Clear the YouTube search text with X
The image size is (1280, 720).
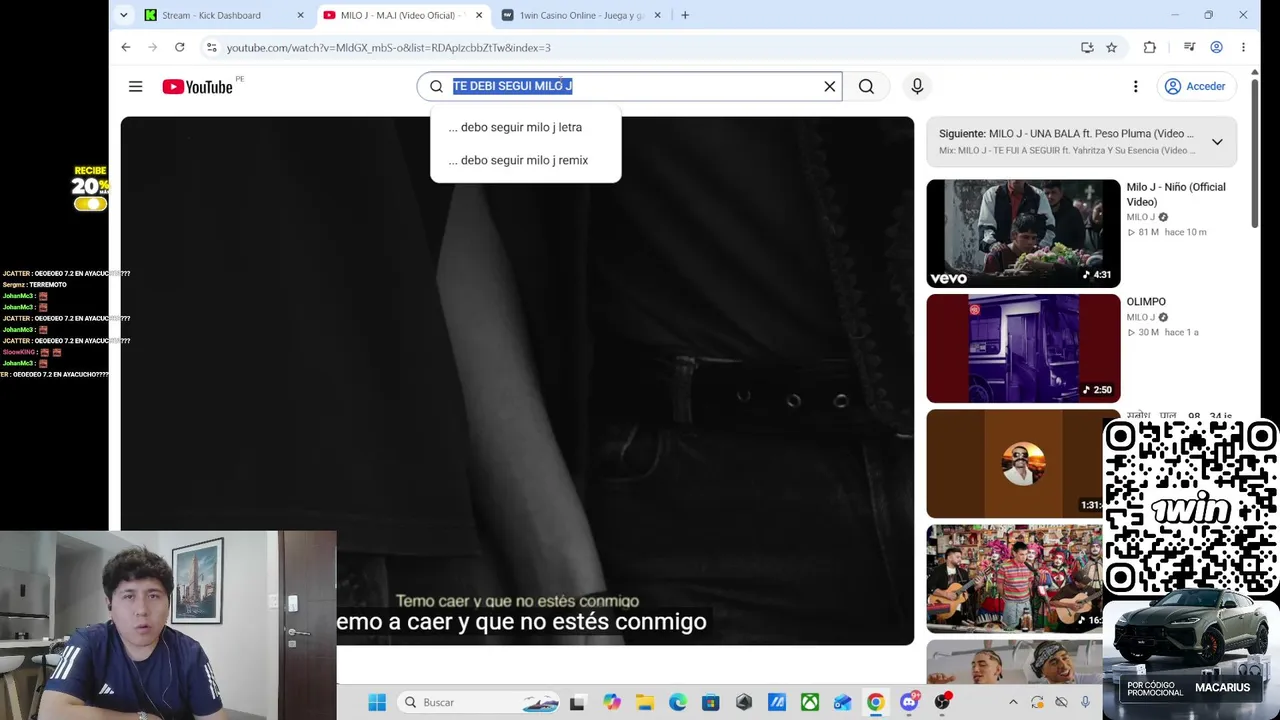click(x=829, y=87)
